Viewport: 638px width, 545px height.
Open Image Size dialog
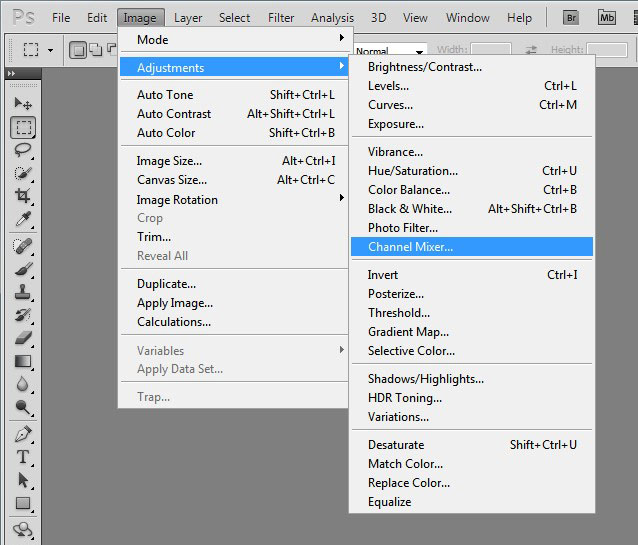[x=234, y=161]
